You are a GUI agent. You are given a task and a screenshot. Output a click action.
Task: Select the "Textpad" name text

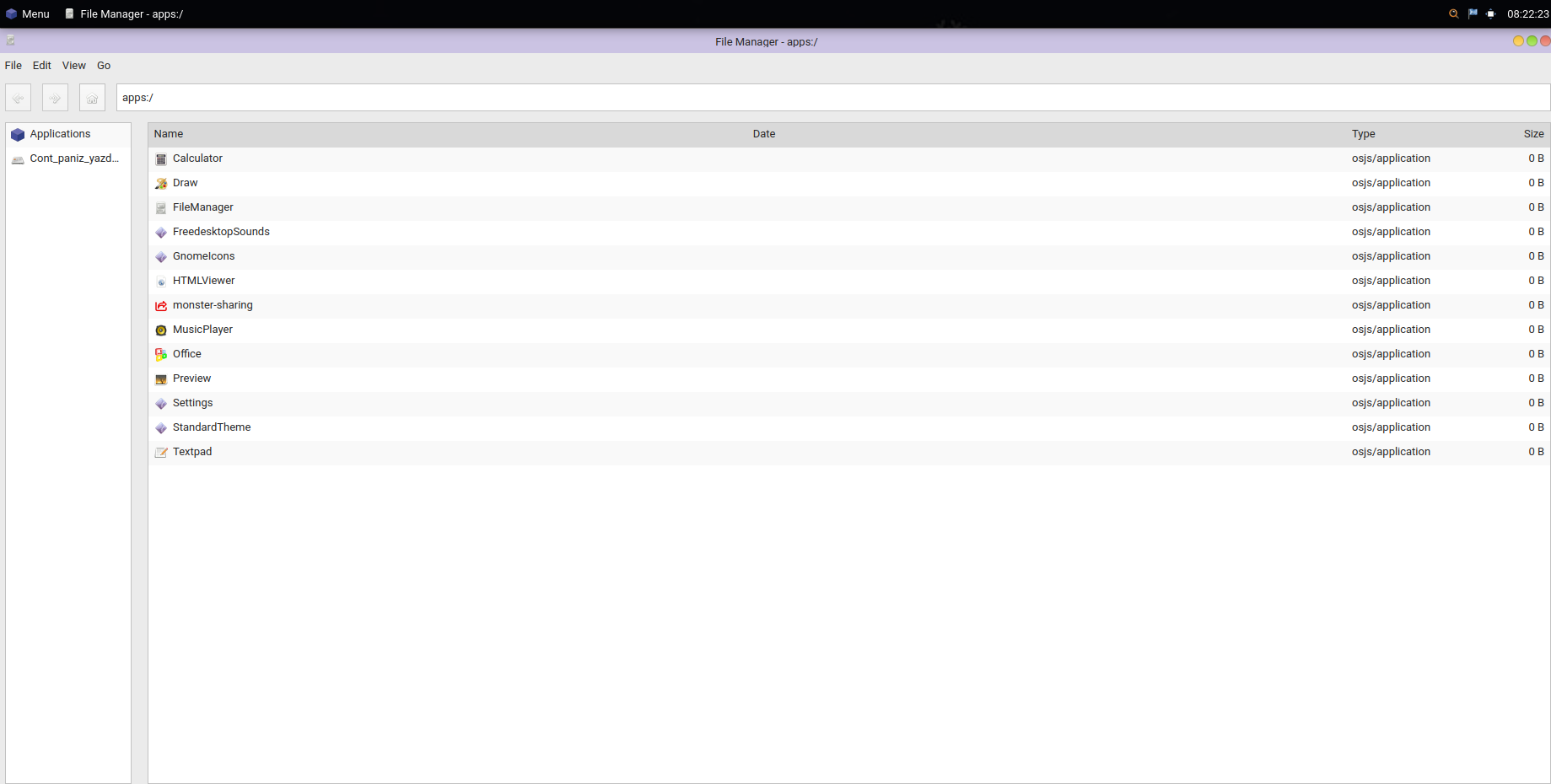192,452
